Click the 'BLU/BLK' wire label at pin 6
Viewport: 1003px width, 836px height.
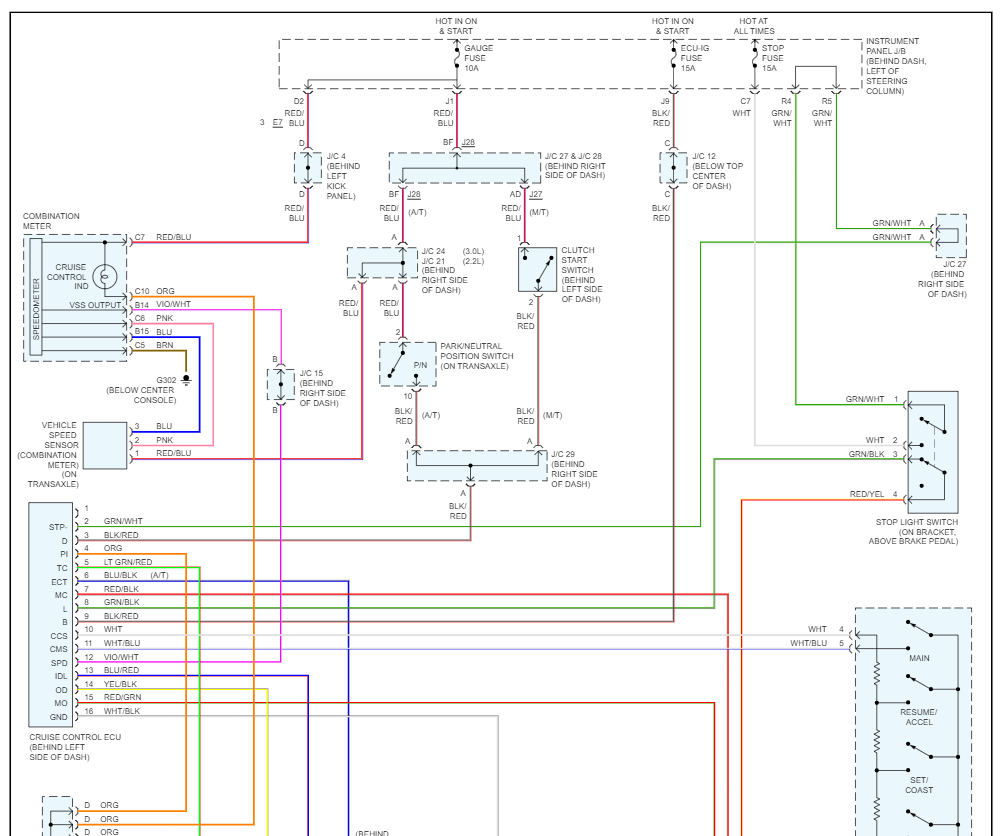tap(122, 575)
